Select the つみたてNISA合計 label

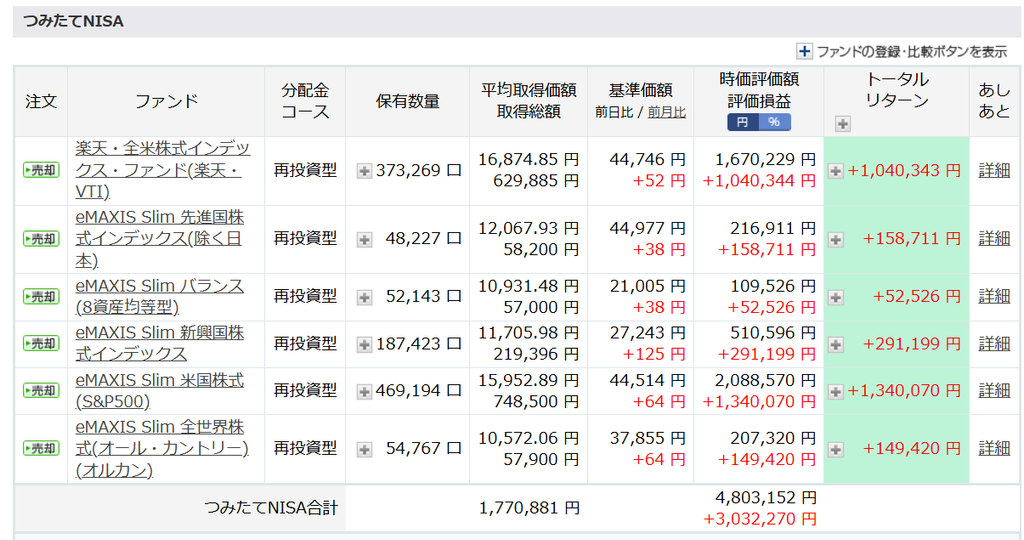pos(271,507)
